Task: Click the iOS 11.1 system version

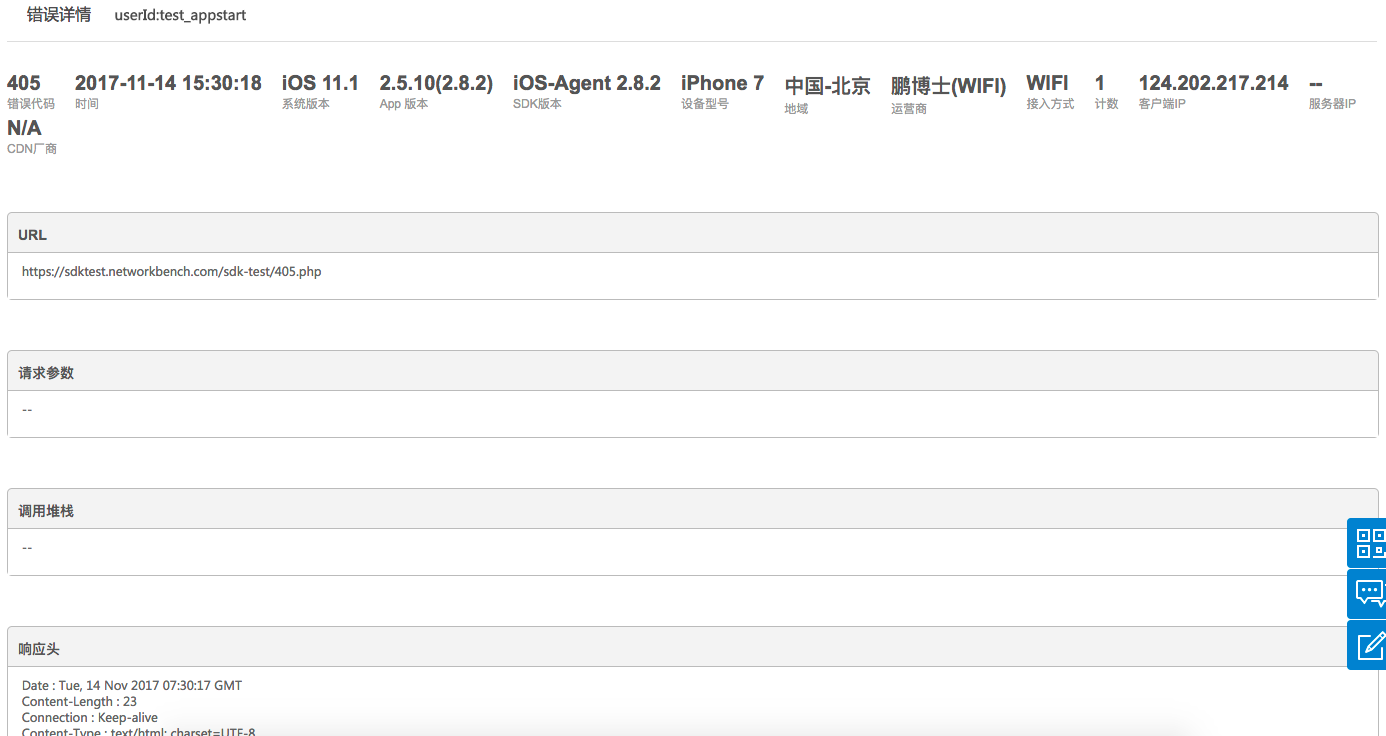Action: pos(320,83)
